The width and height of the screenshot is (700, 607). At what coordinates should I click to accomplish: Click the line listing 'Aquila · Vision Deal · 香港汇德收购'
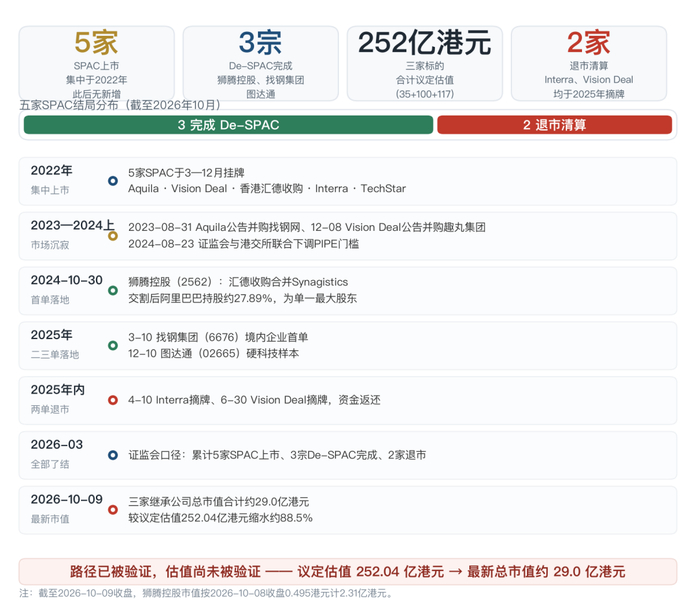pyautogui.click(x=267, y=189)
